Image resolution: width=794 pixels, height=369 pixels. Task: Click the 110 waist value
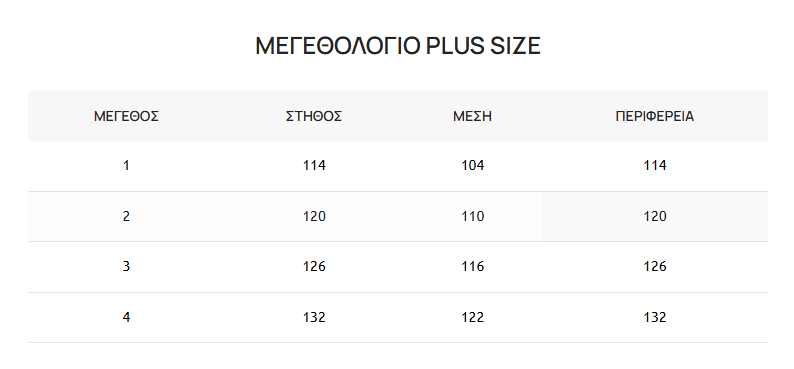[x=472, y=216]
